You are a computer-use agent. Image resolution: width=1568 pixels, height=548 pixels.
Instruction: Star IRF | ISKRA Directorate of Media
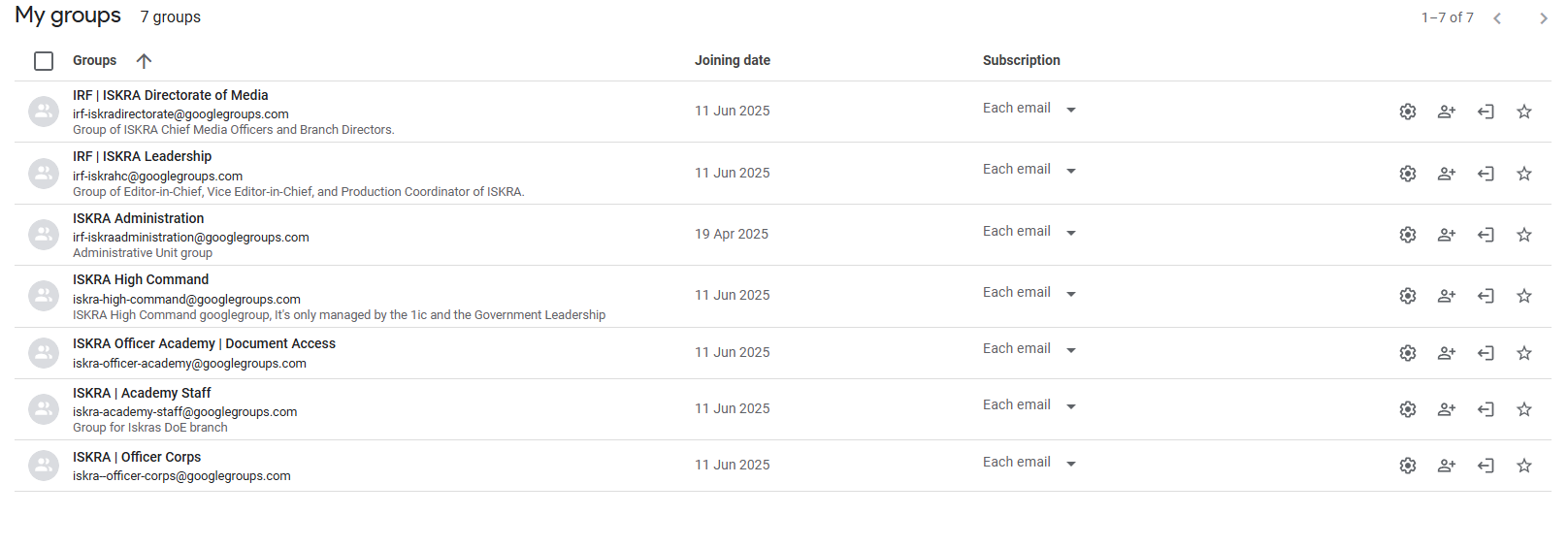pyautogui.click(x=1523, y=112)
